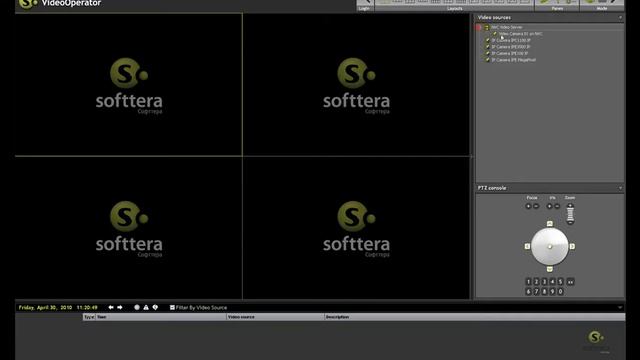Toggle check mark of IP Camera IPE3500
This screenshot has height=360, width=640.
point(487,47)
